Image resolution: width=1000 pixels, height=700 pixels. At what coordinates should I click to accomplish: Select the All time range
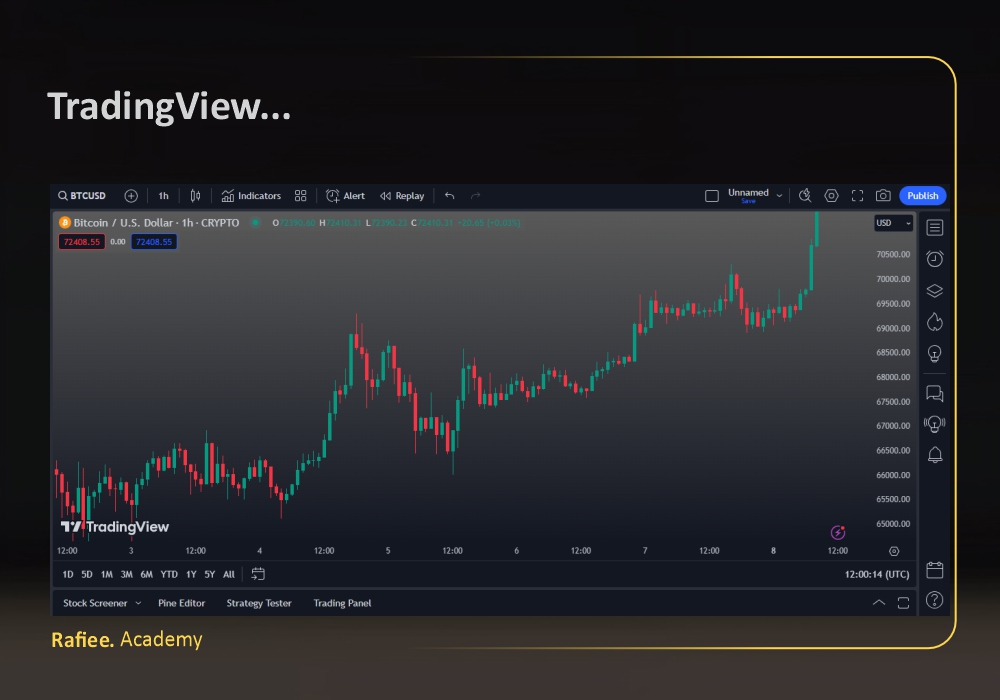click(229, 574)
